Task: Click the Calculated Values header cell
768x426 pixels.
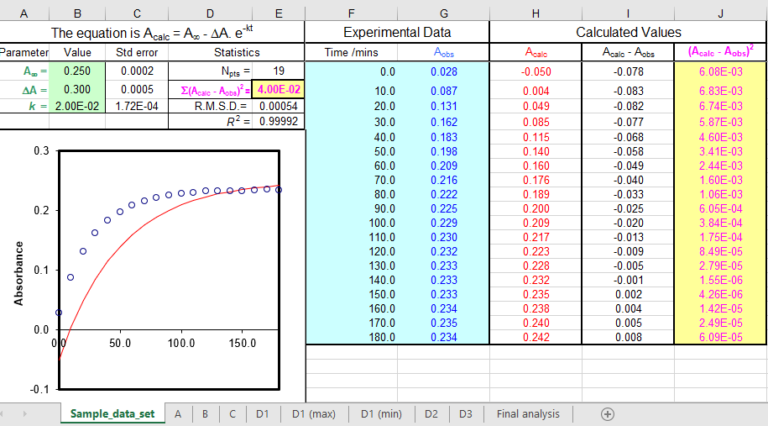Action: [x=628, y=32]
